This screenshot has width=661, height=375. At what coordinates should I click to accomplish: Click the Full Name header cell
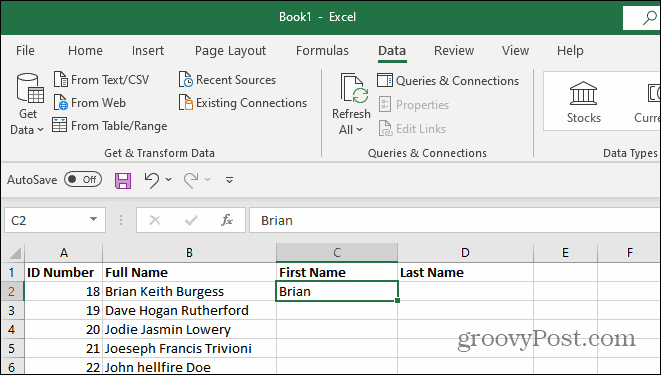(x=189, y=272)
